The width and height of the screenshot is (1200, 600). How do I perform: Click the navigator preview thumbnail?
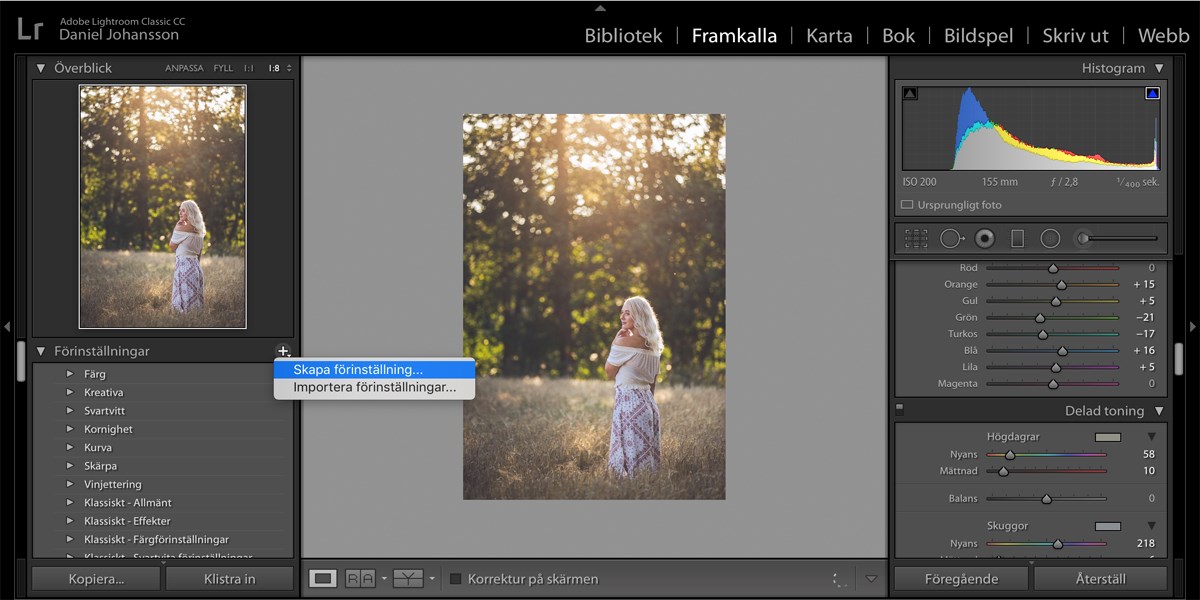tap(163, 207)
